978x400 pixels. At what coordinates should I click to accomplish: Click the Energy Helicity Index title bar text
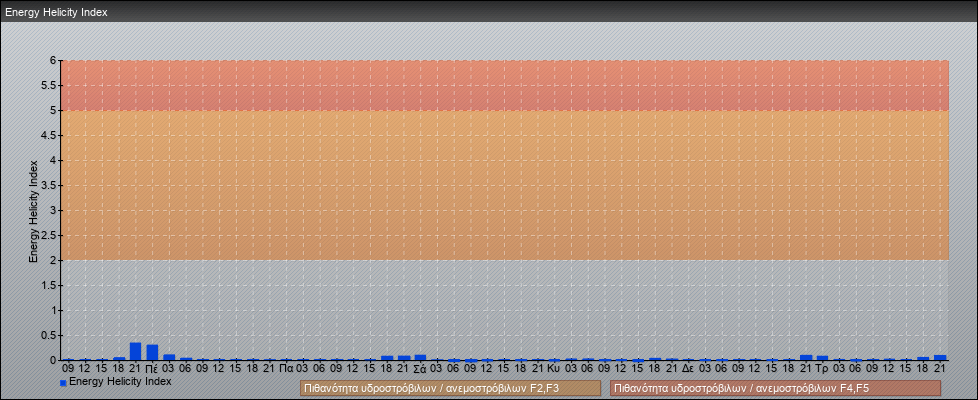(x=56, y=12)
